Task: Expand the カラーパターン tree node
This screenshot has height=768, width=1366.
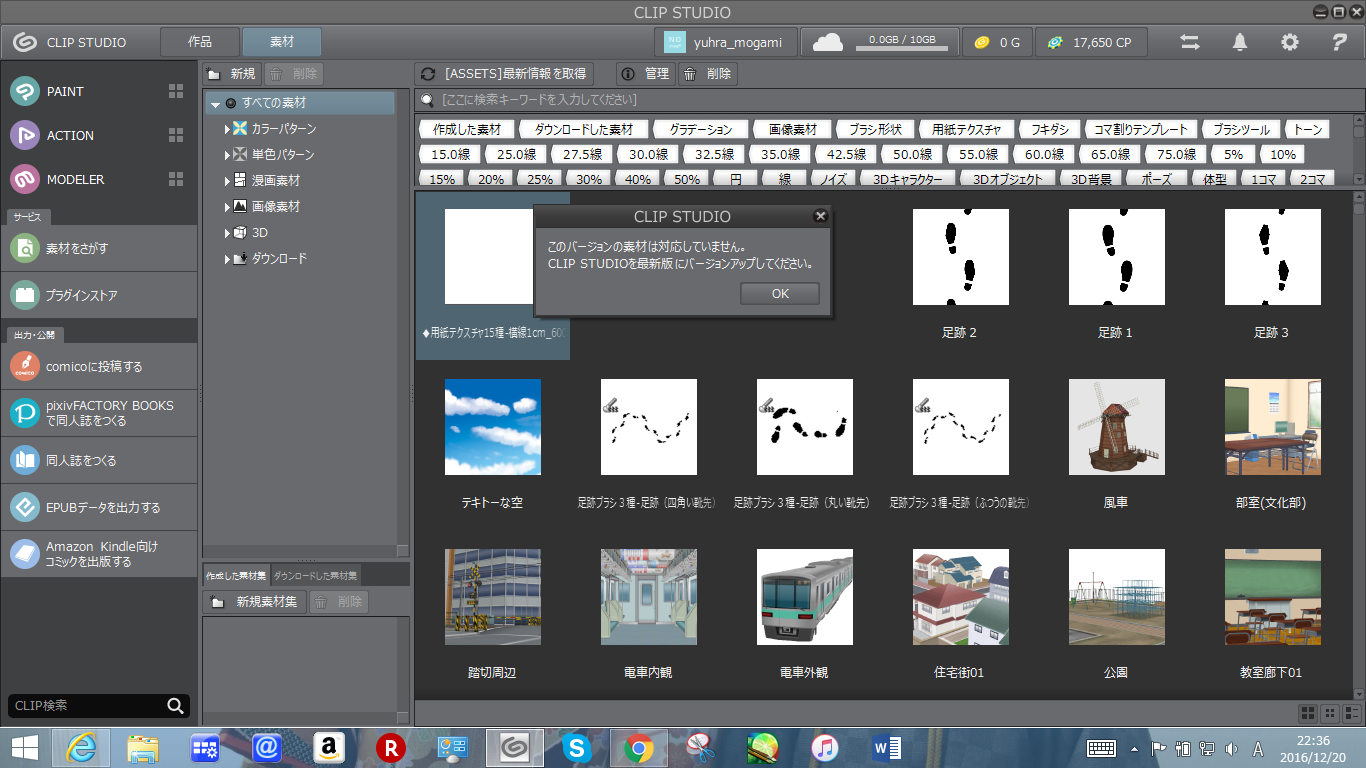Action: point(228,129)
